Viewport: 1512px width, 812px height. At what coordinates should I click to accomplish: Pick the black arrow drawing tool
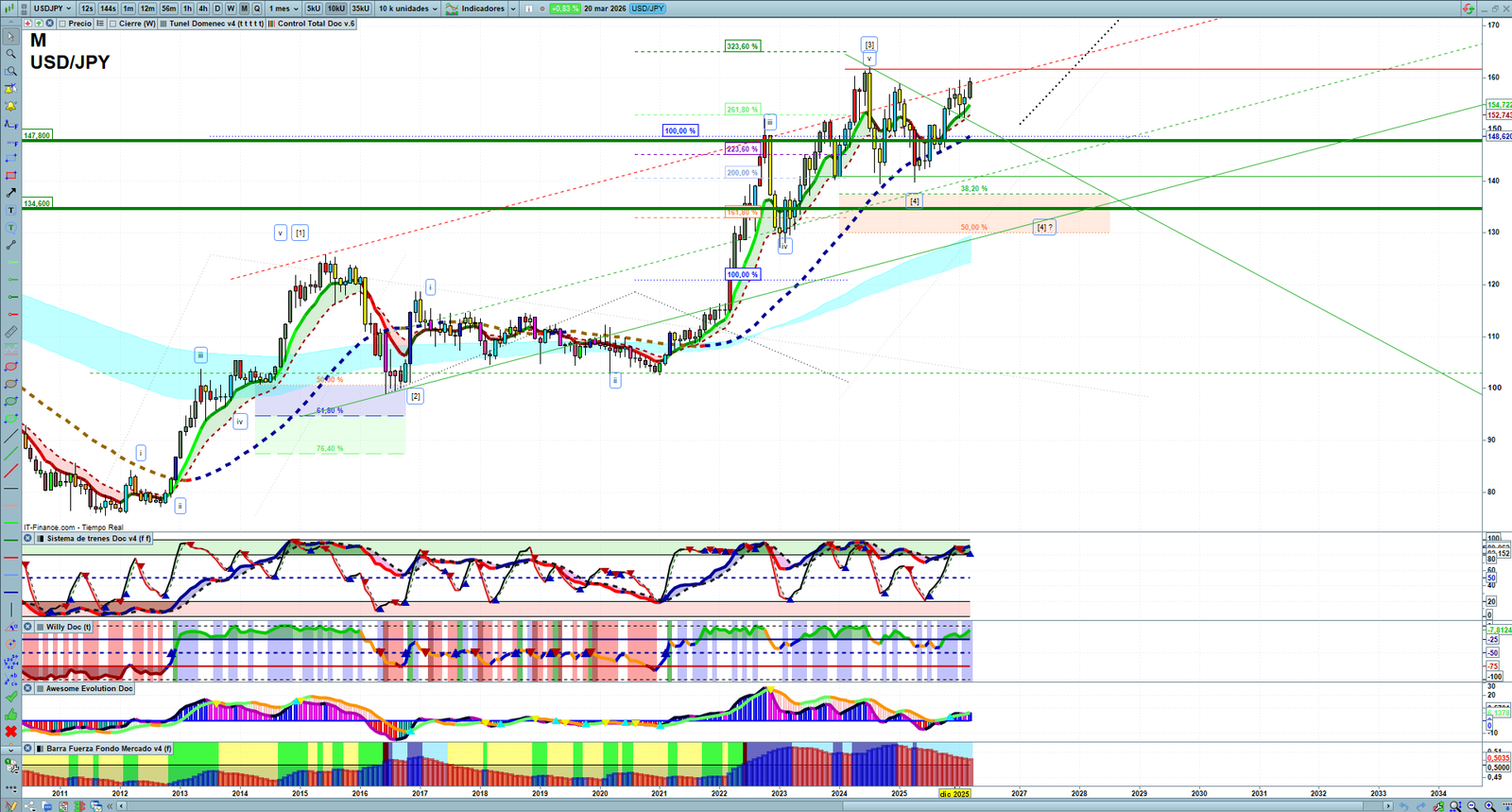10,193
